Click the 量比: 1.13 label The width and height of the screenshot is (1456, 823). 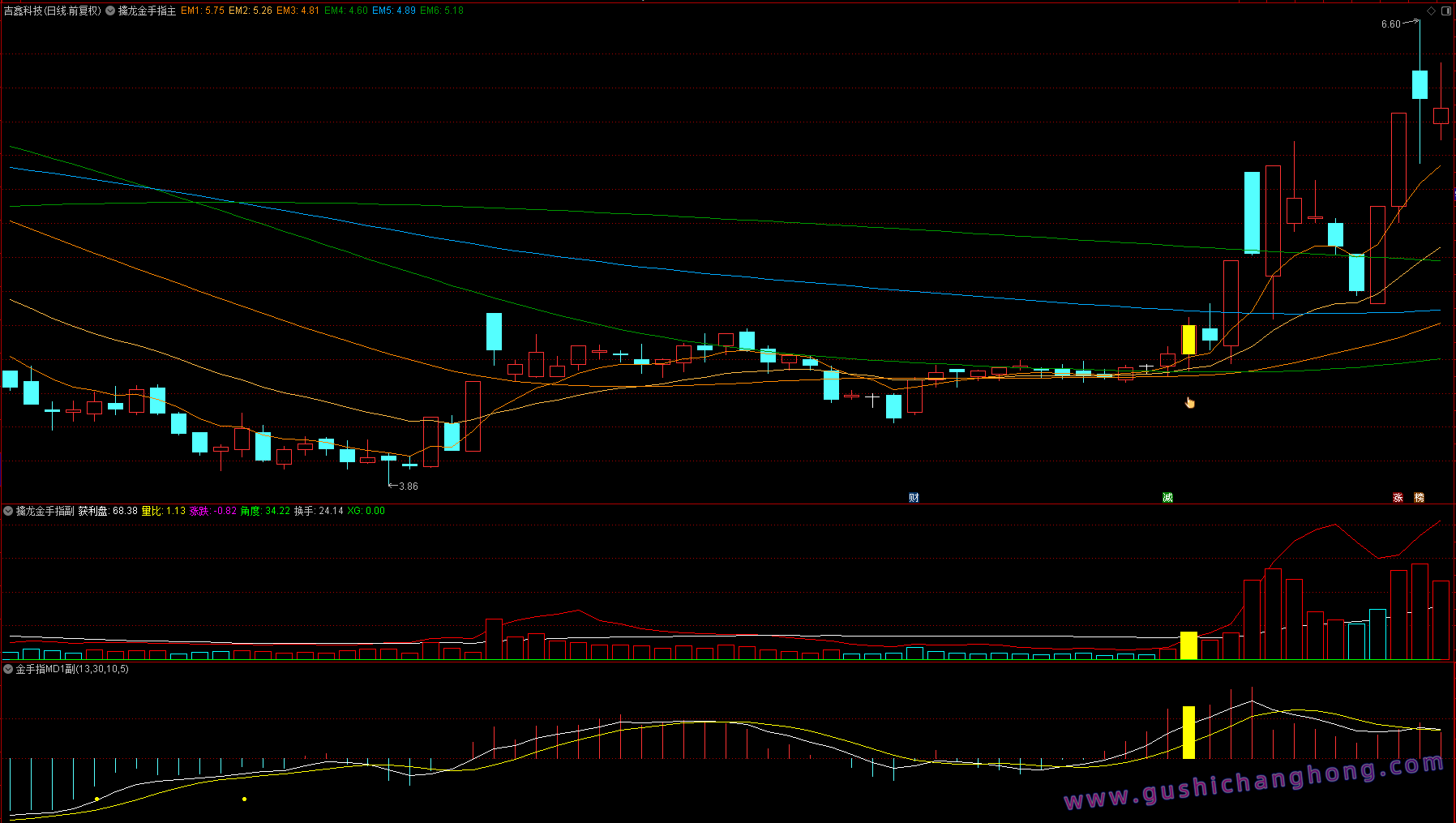164,511
